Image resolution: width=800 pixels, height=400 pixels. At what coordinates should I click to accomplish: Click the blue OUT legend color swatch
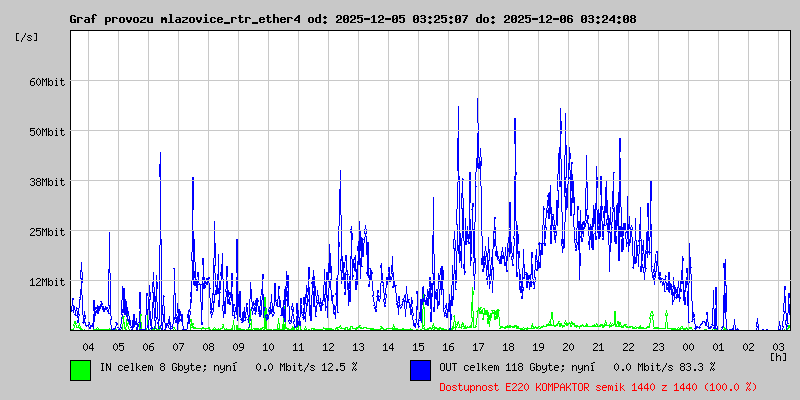click(x=420, y=370)
